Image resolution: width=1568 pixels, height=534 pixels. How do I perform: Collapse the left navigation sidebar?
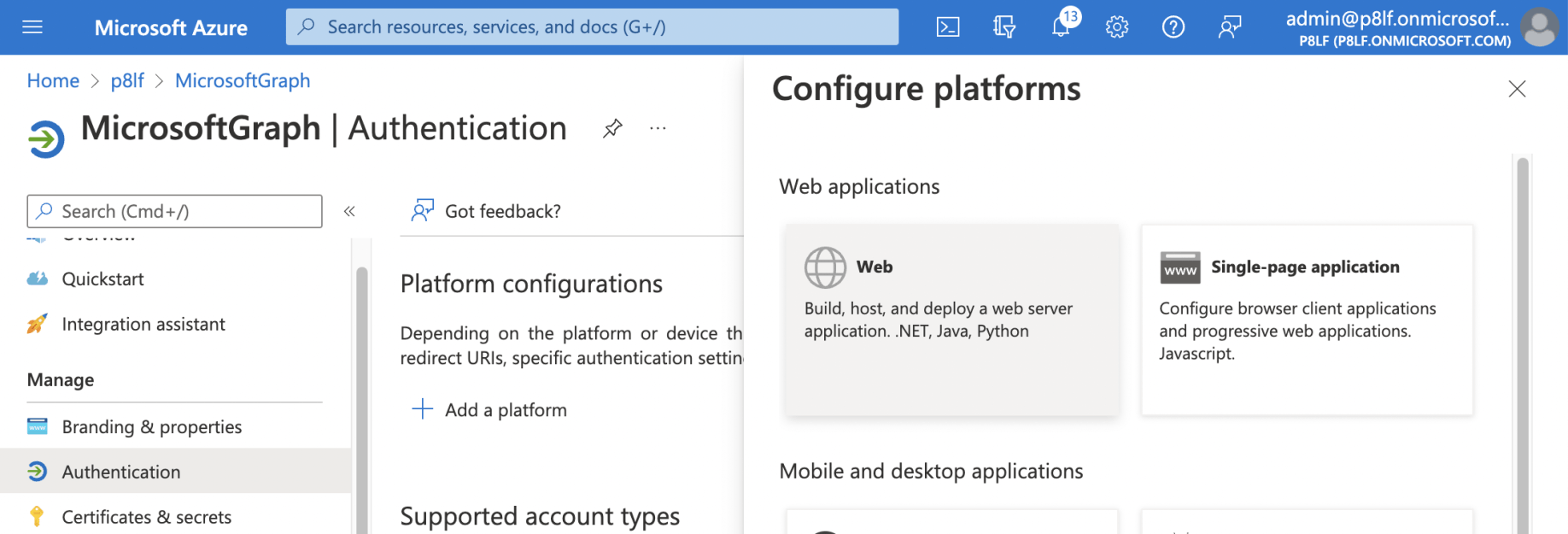(x=349, y=211)
